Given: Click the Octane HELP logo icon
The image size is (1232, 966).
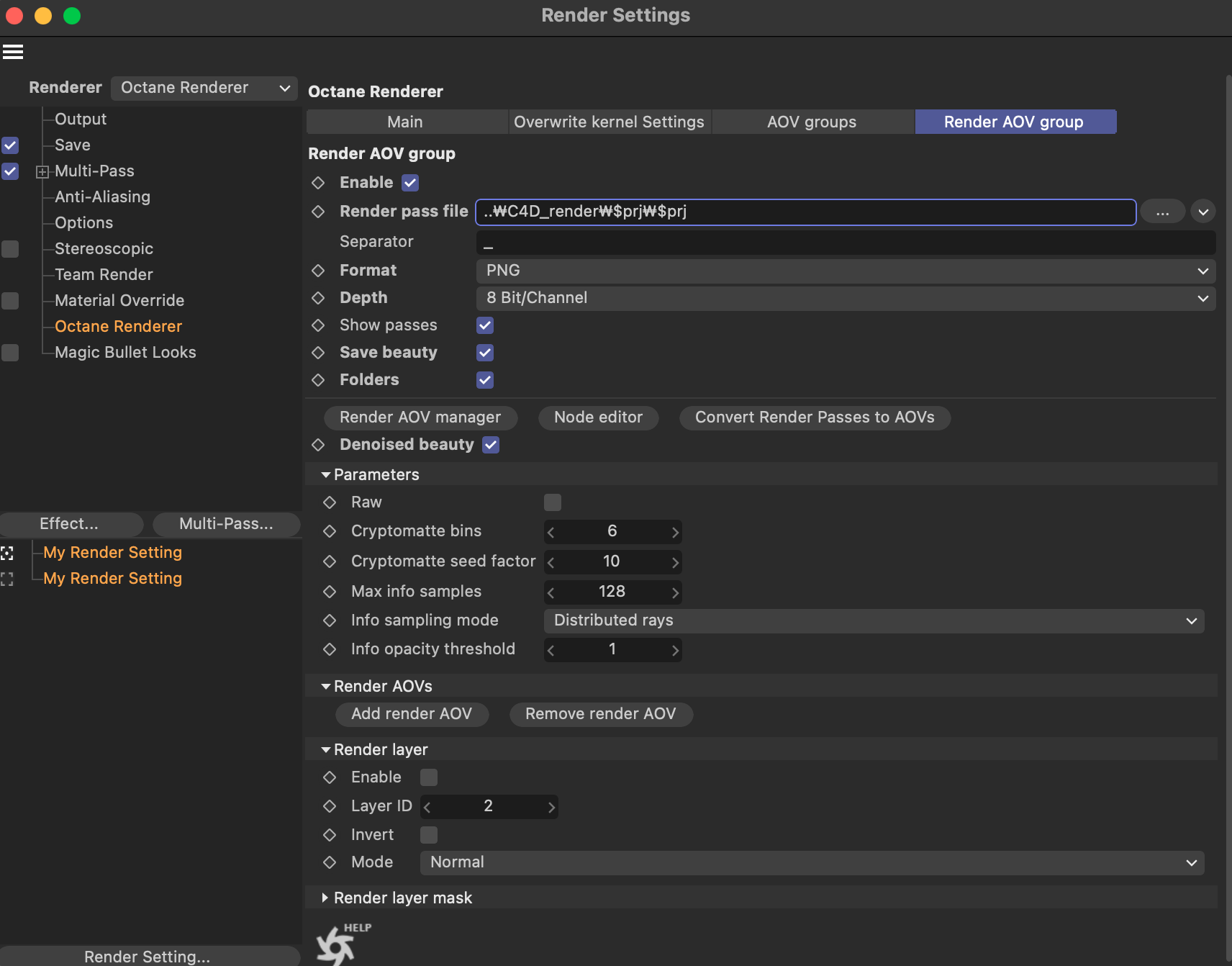Looking at the screenshot, I should 343,944.
